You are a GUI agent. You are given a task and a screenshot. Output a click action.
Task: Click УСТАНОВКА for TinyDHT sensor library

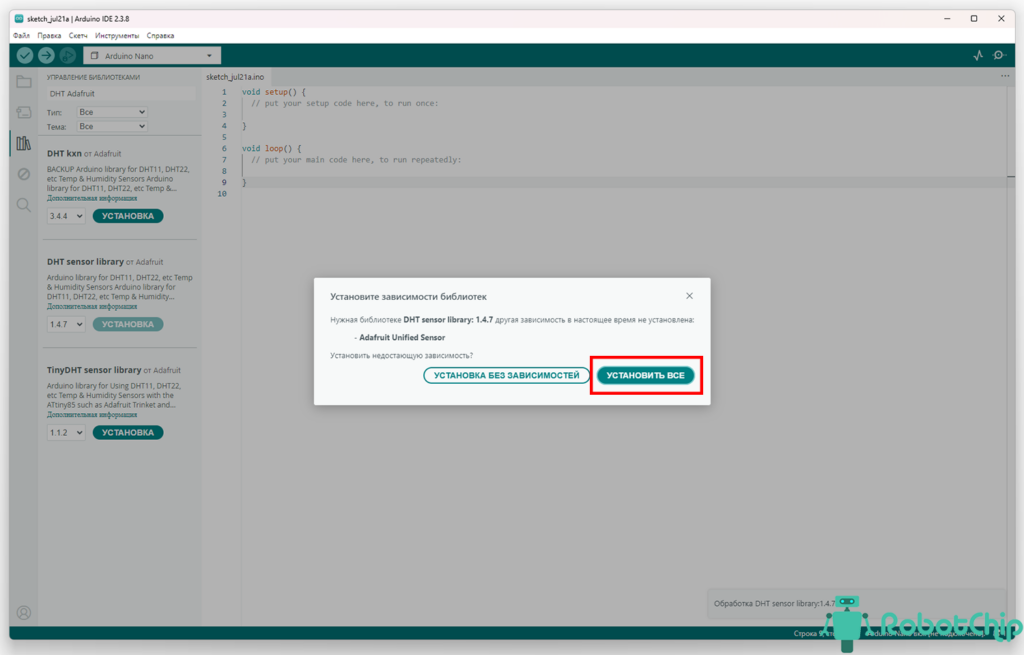(x=128, y=433)
